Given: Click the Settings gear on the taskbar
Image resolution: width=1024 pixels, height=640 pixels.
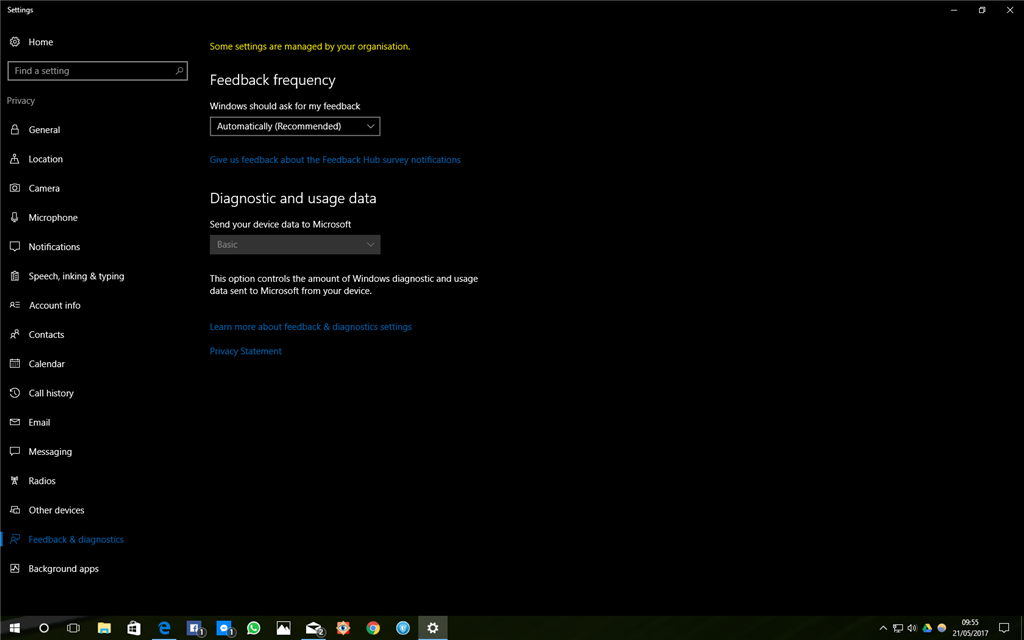Looking at the screenshot, I should click(x=432, y=628).
